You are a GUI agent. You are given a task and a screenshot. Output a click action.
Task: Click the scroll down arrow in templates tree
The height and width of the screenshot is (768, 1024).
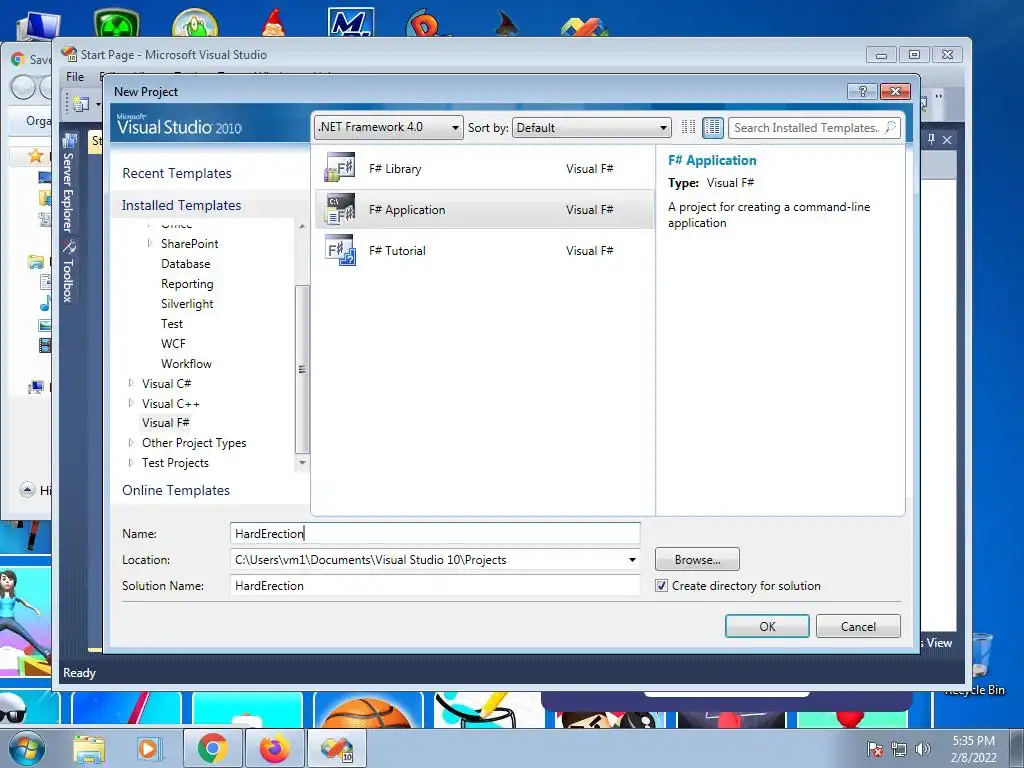pos(302,462)
